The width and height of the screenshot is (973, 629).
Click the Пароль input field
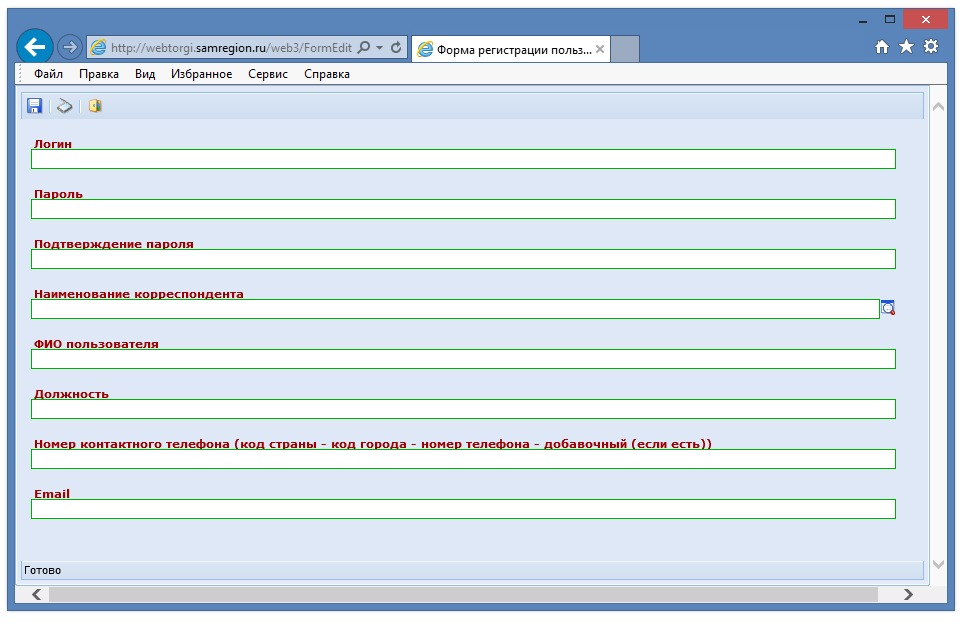tap(463, 209)
